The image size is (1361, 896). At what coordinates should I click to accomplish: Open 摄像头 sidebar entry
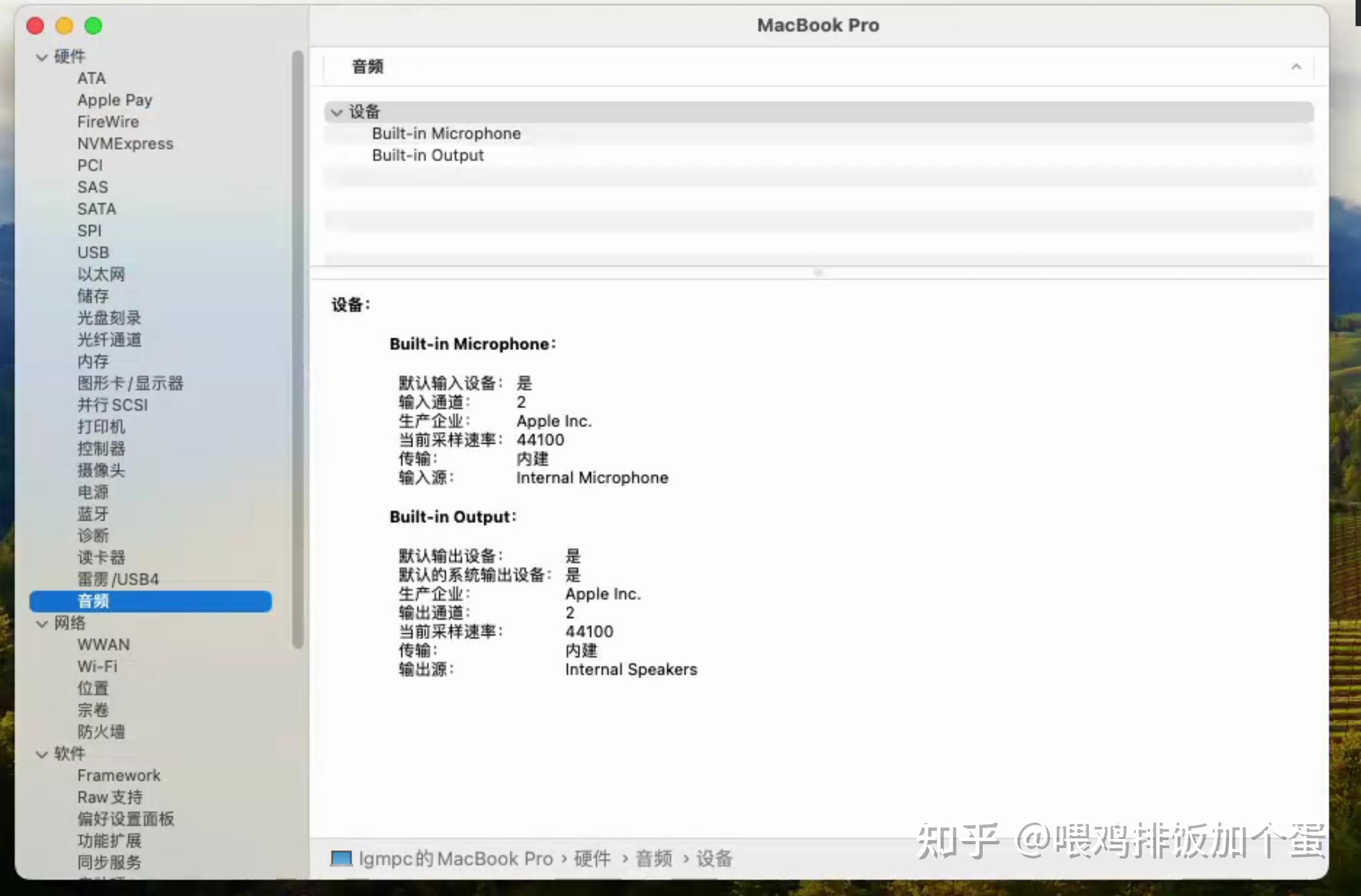tap(101, 470)
